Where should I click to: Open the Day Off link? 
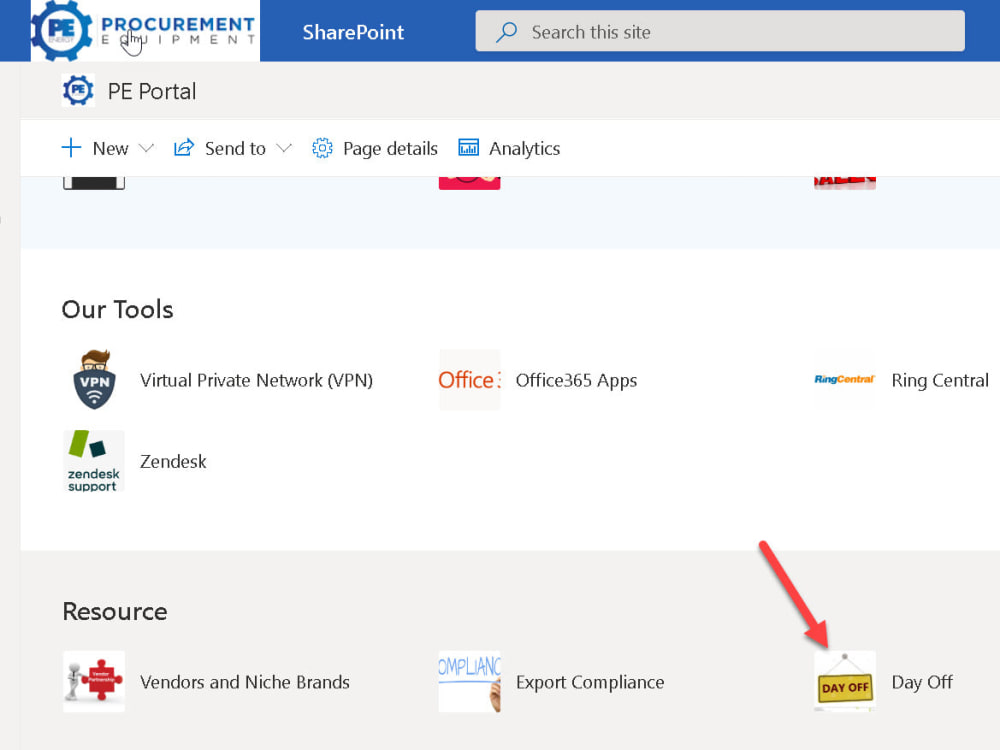click(922, 682)
